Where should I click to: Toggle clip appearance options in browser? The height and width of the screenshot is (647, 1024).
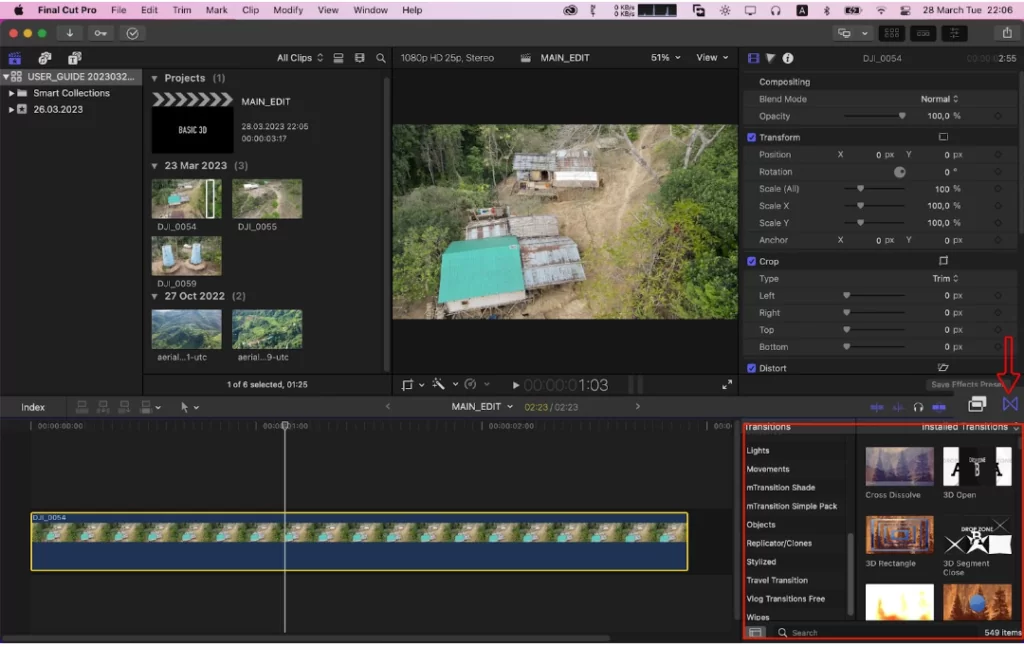(338, 58)
